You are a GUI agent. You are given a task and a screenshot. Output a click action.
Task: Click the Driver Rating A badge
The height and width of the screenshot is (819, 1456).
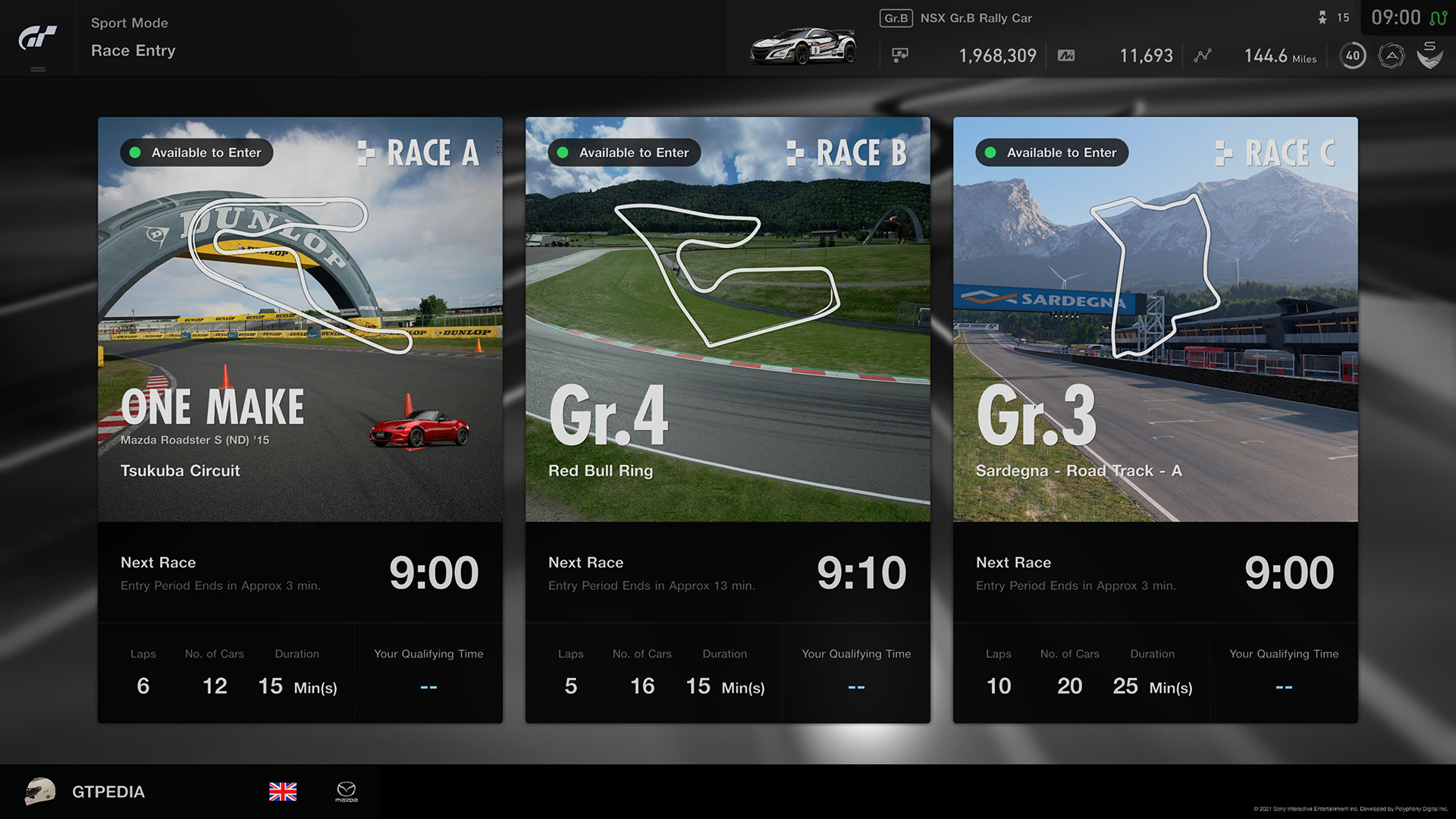point(1392,55)
